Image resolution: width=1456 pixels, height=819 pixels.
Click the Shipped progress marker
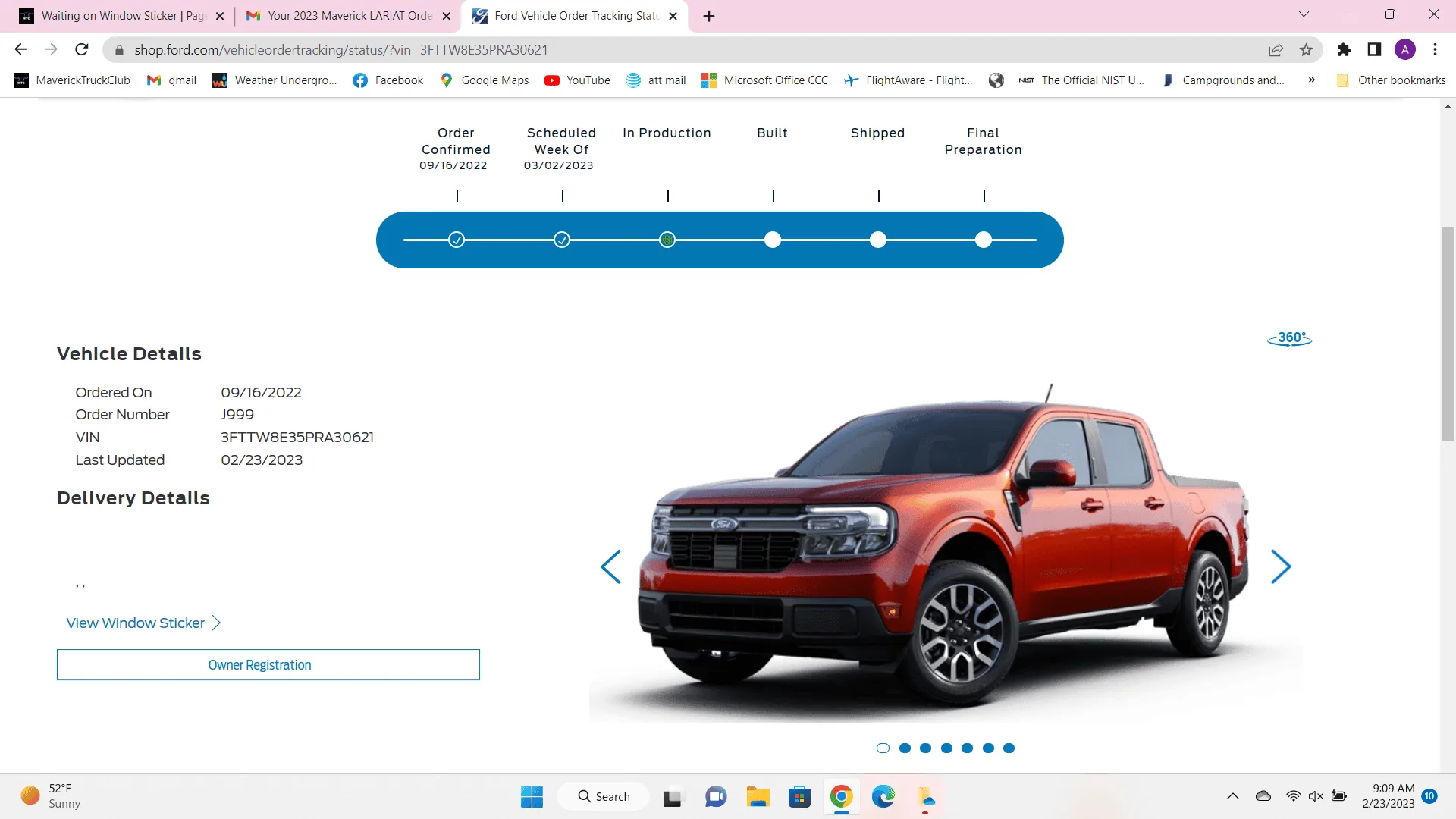tap(878, 240)
